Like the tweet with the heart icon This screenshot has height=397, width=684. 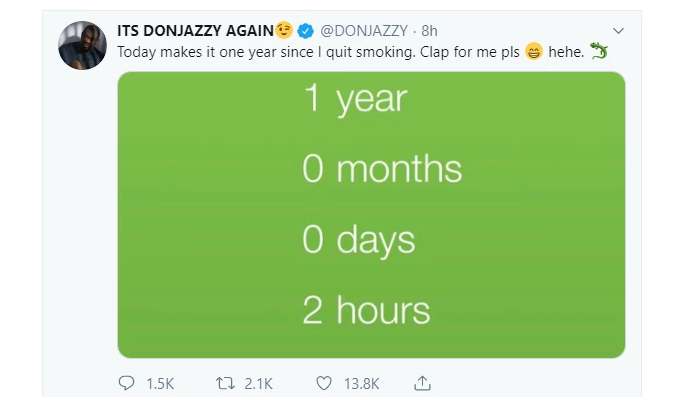324,383
